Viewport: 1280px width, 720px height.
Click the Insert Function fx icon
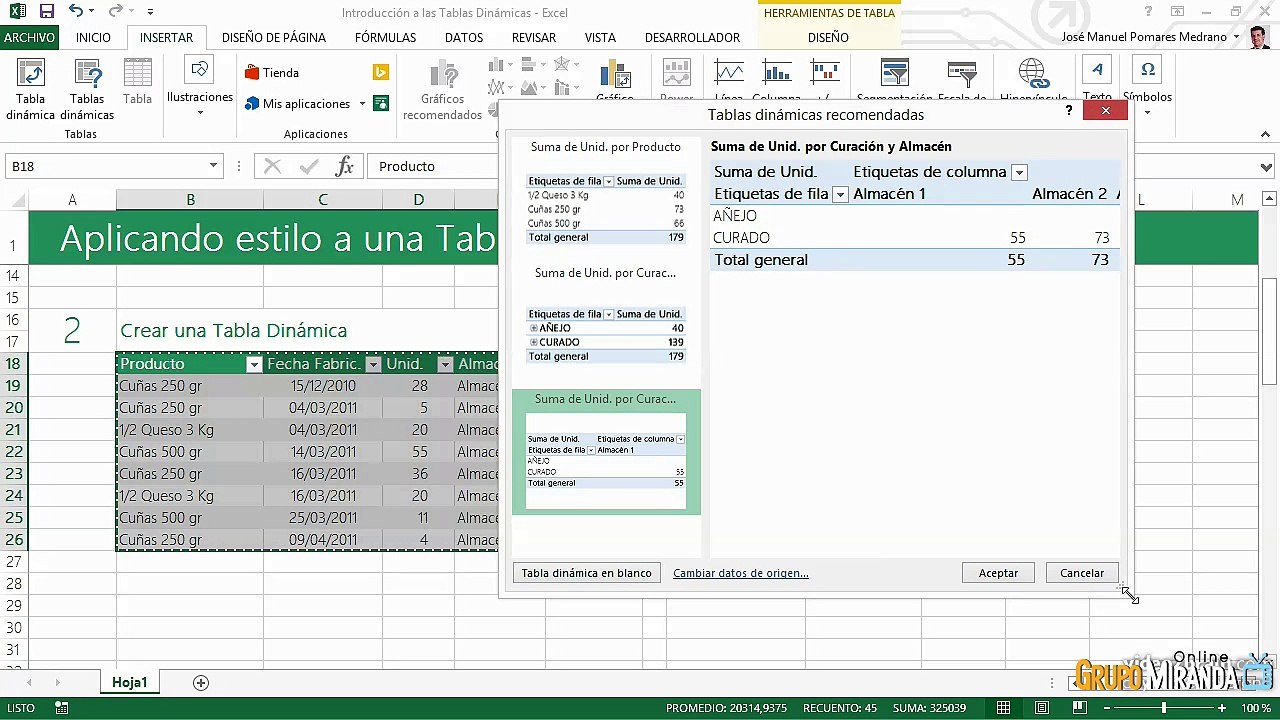(344, 166)
